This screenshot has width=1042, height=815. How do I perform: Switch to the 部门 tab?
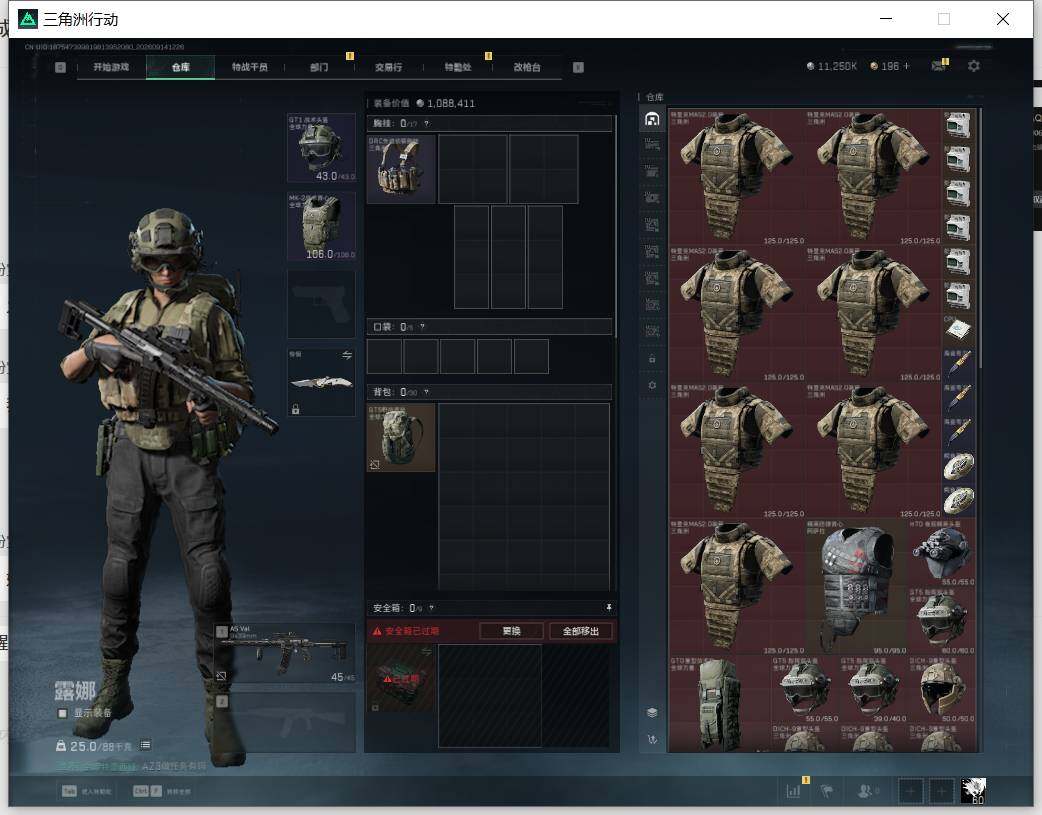[319, 67]
